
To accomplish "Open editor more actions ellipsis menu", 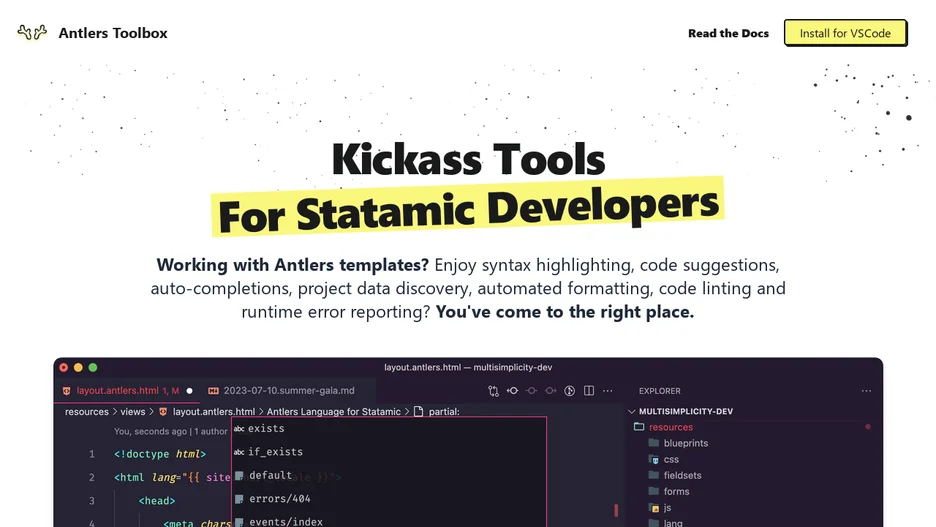I will pyautogui.click(x=608, y=391).
